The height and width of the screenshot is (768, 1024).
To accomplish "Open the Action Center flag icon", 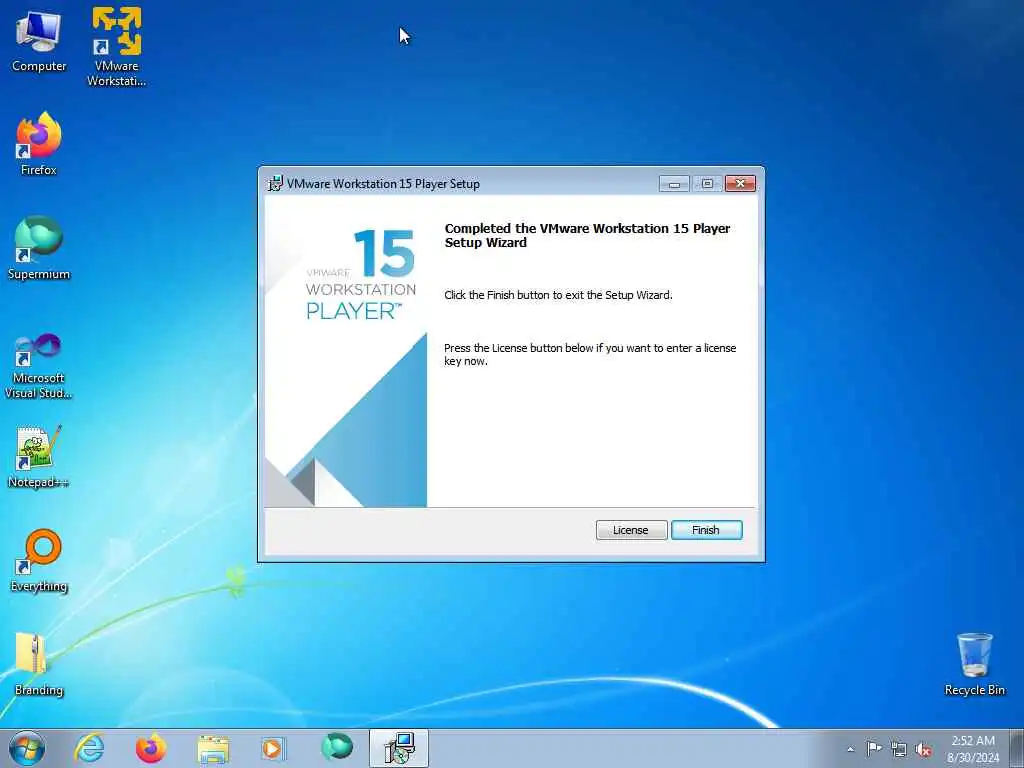I will [x=874, y=748].
